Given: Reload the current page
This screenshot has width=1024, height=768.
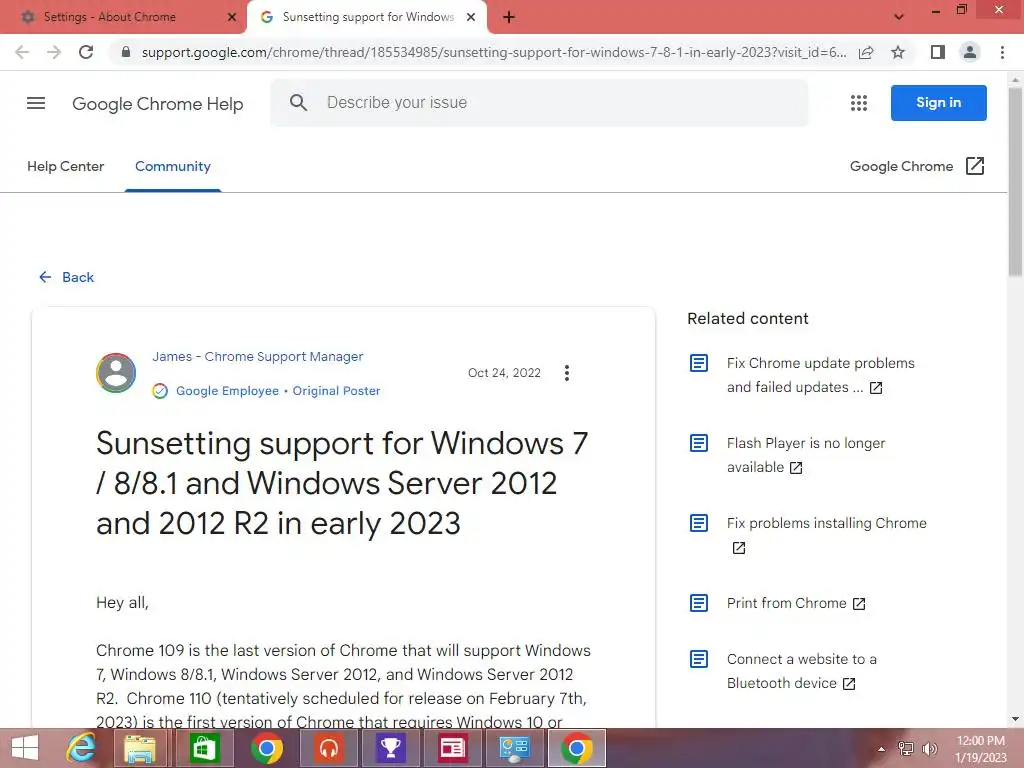Looking at the screenshot, I should [86, 52].
